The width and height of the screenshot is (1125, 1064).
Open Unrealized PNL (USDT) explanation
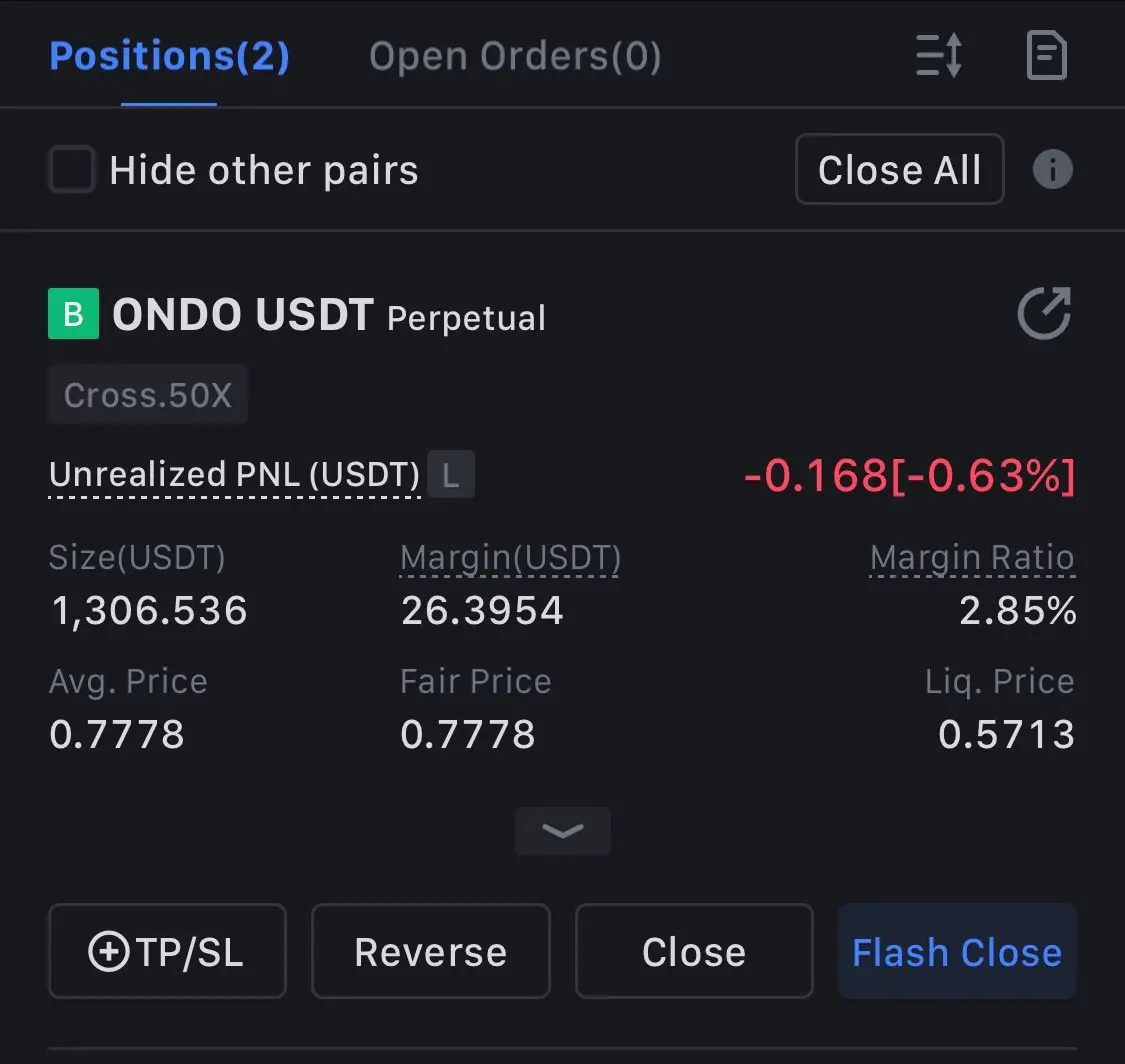235,475
